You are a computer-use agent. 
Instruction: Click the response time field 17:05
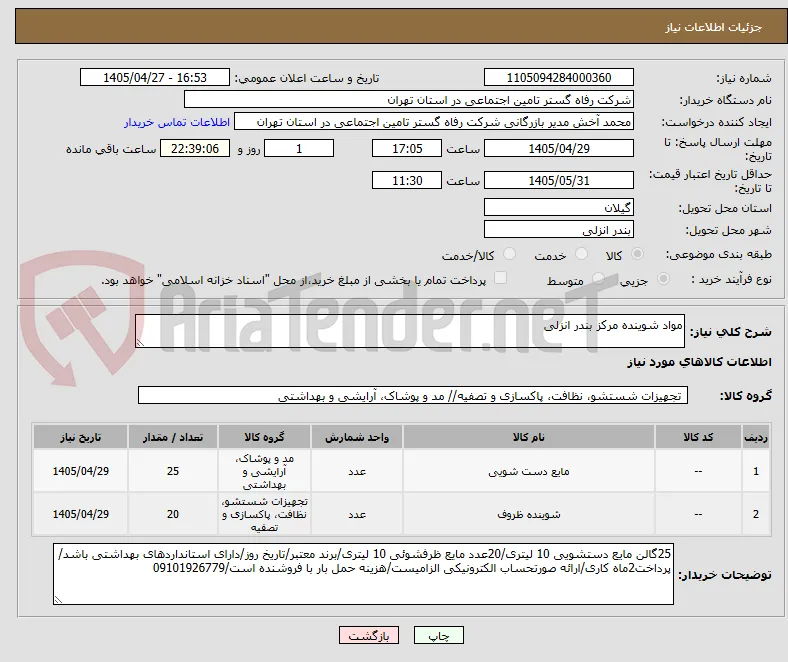tap(407, 148)
